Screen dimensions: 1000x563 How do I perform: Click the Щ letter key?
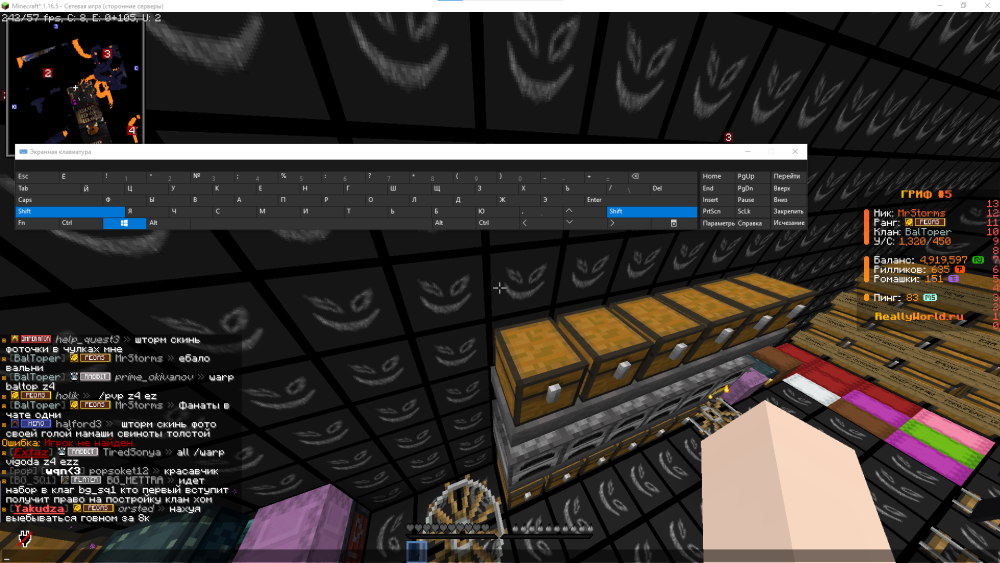(x=453, y=188)
